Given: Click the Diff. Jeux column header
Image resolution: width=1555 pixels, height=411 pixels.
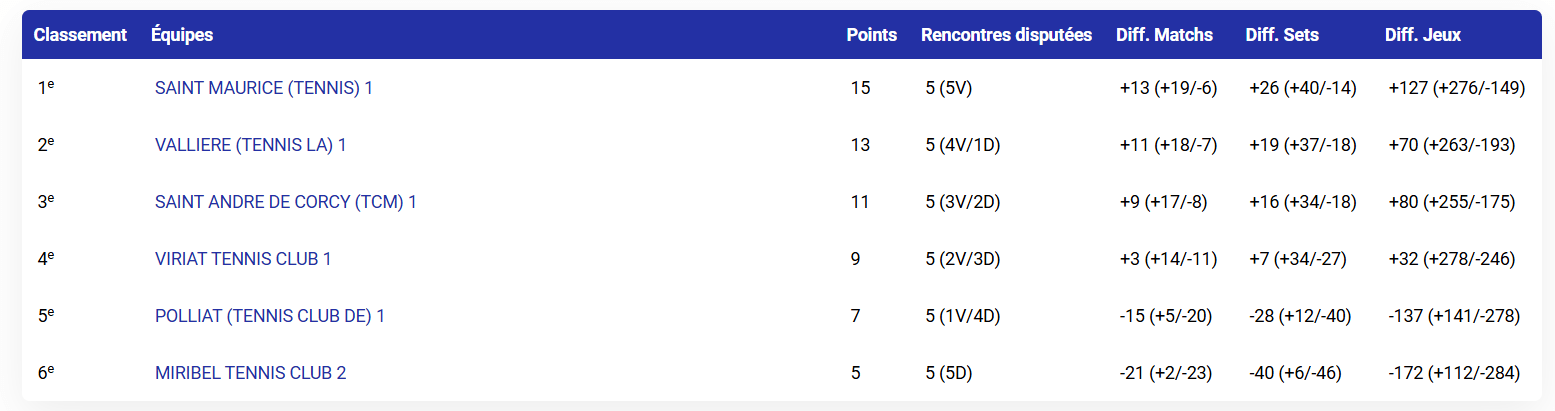Looking at the screenshot, I should pos(1423,35).
